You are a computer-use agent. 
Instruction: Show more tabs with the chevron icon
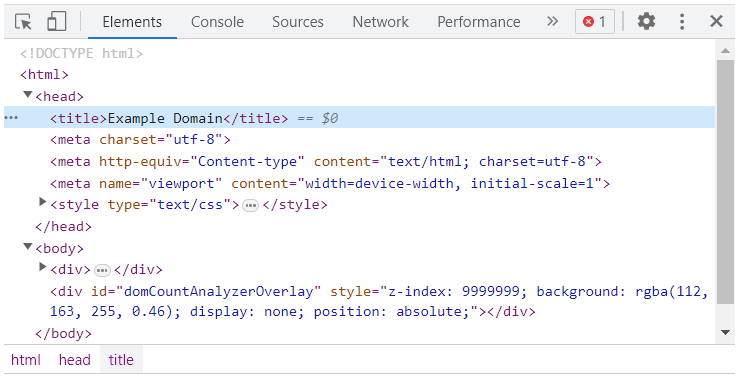pos(553,21)
